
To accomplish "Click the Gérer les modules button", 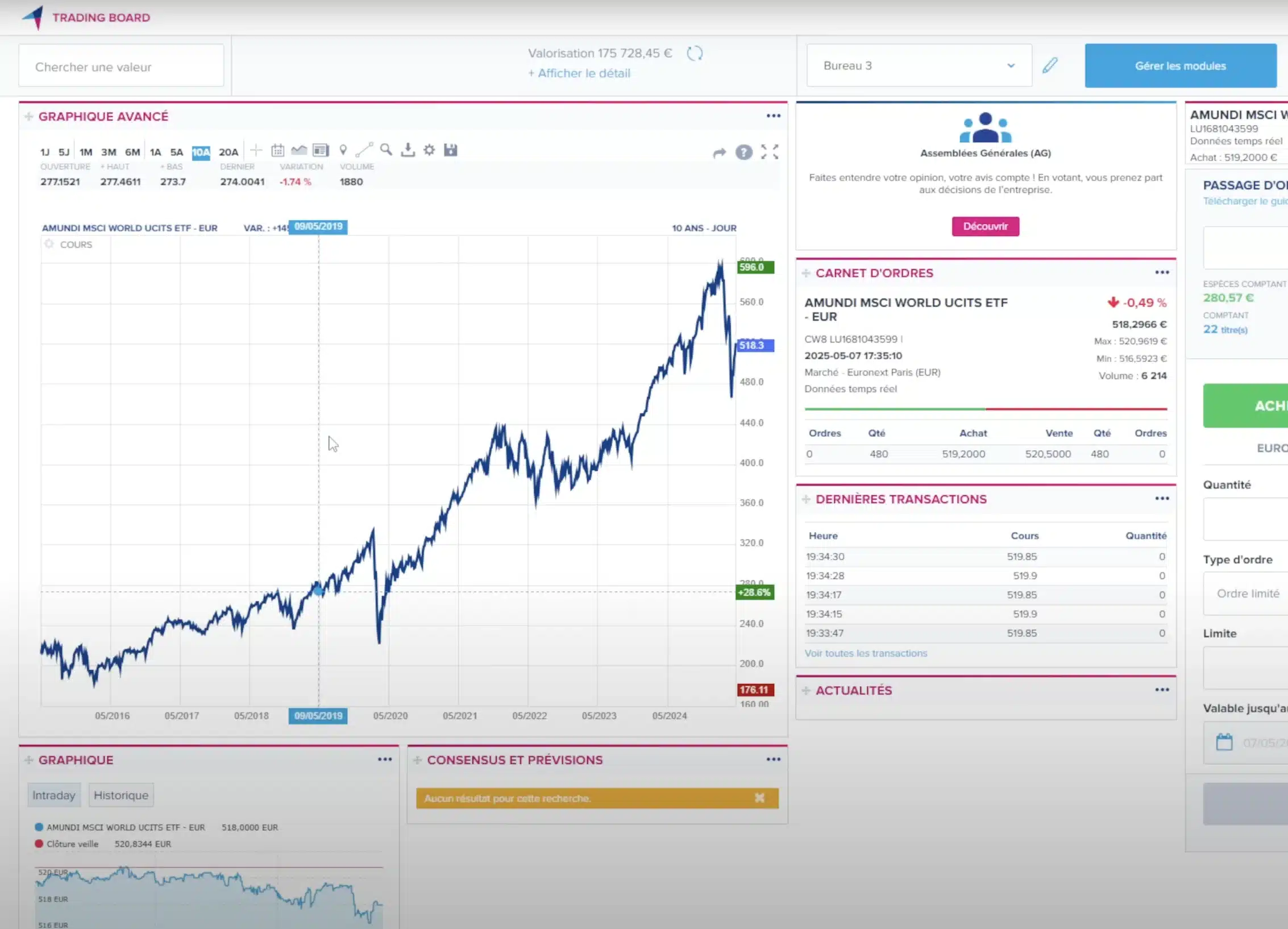I will tap(1181, 65).
